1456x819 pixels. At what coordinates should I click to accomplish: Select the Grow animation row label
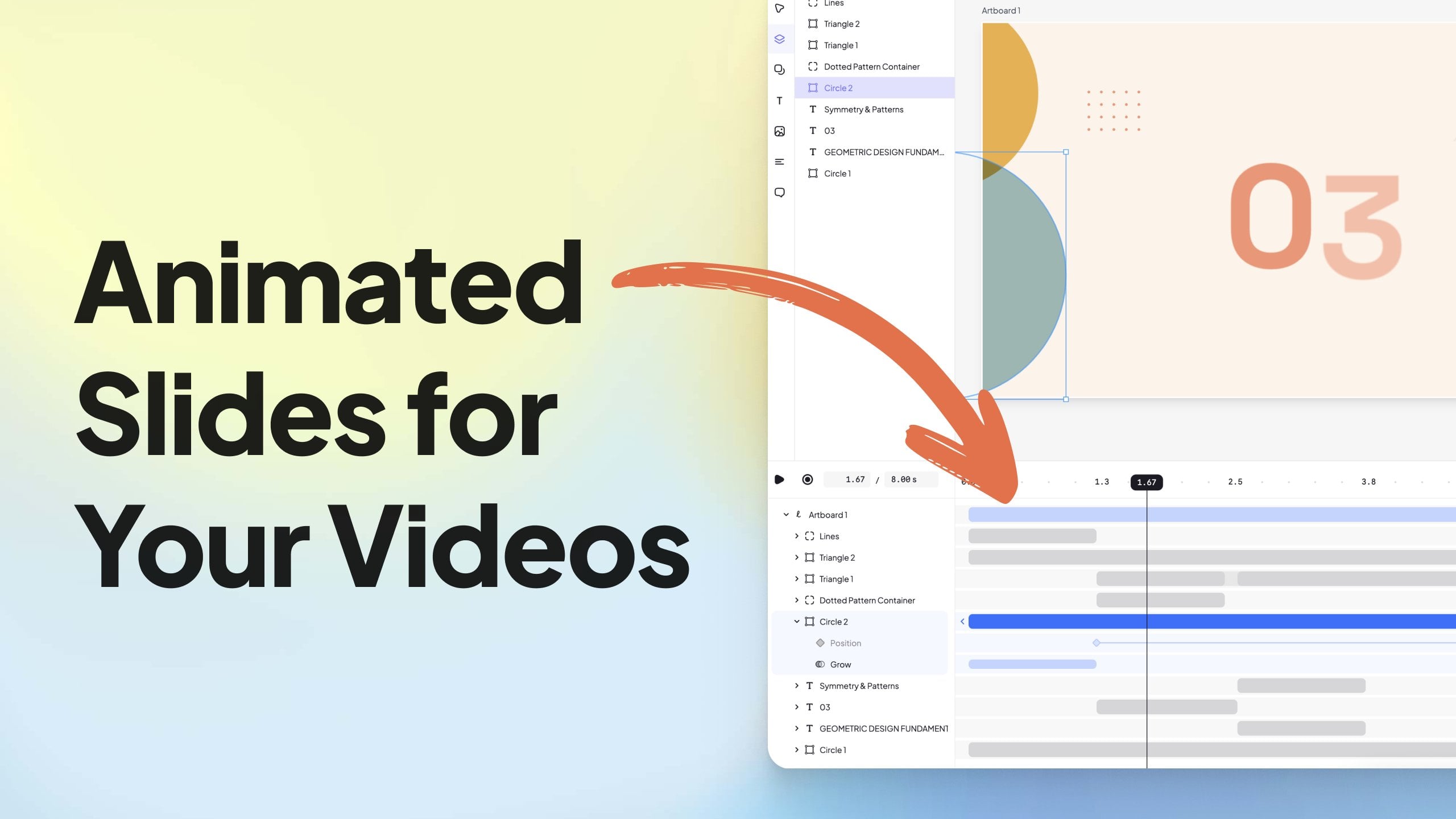click(841, 664)
